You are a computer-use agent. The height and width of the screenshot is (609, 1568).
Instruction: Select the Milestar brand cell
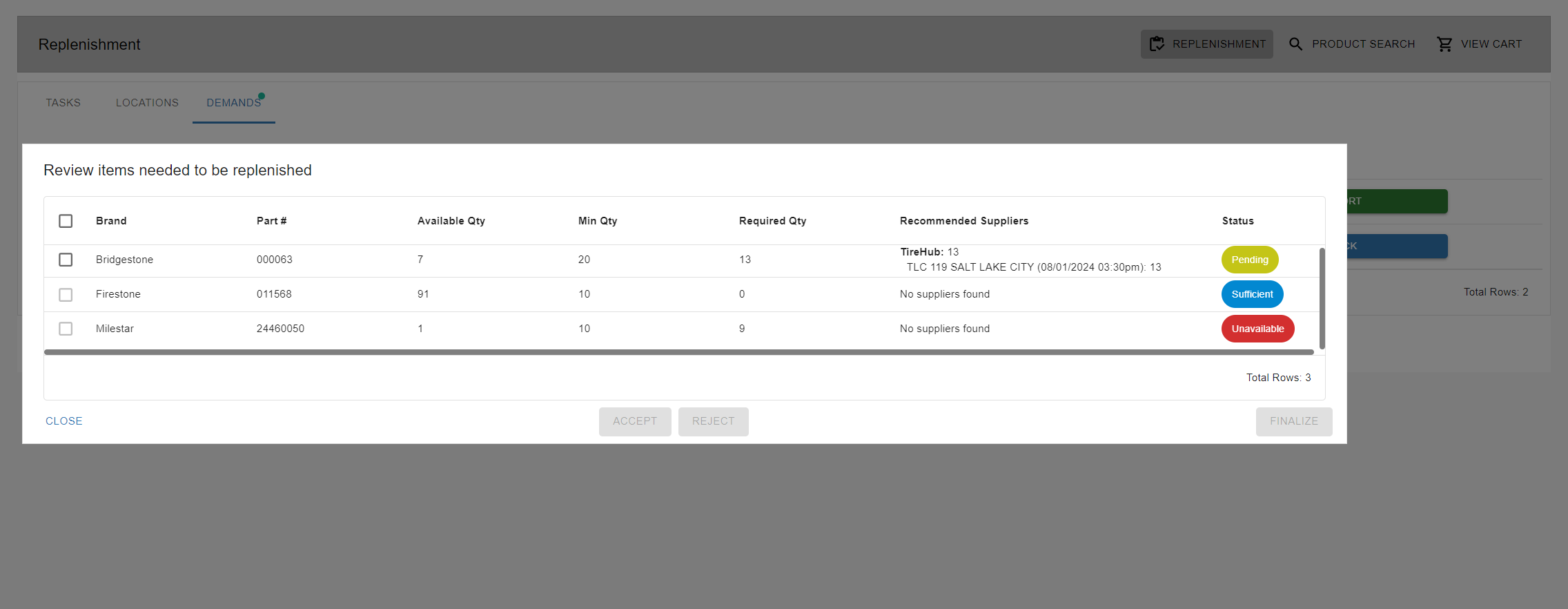point(115,329)
